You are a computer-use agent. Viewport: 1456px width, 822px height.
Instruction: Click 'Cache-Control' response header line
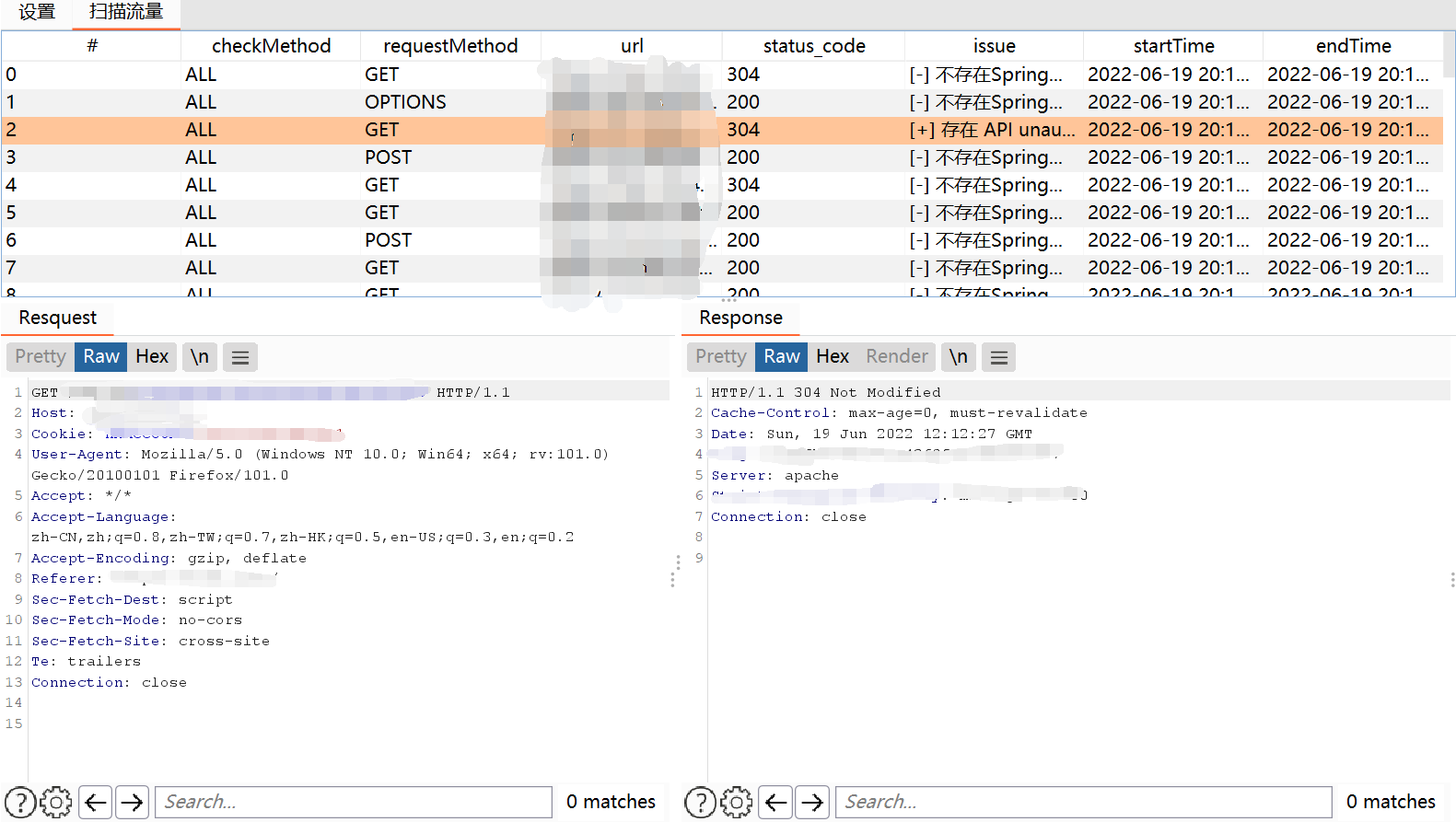899,412
